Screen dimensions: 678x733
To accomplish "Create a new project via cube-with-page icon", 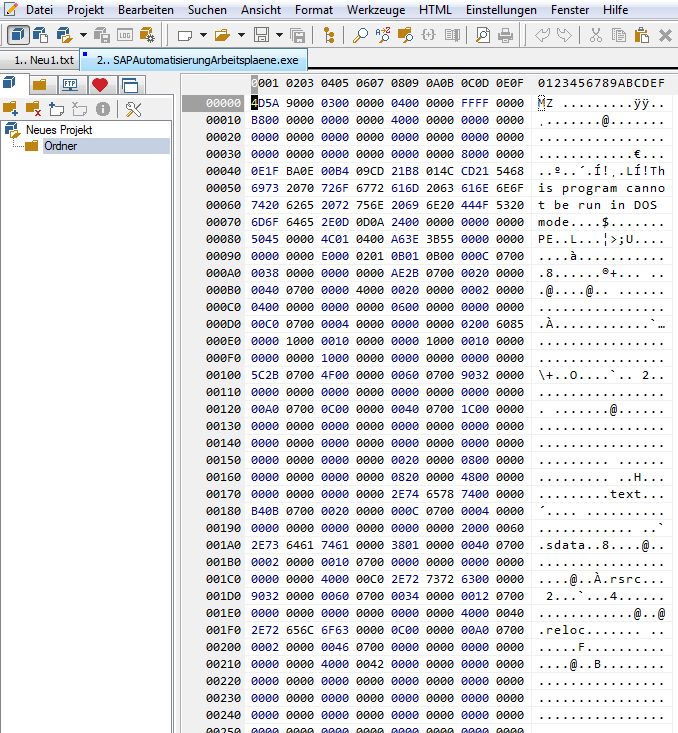I will pos(40,35).
